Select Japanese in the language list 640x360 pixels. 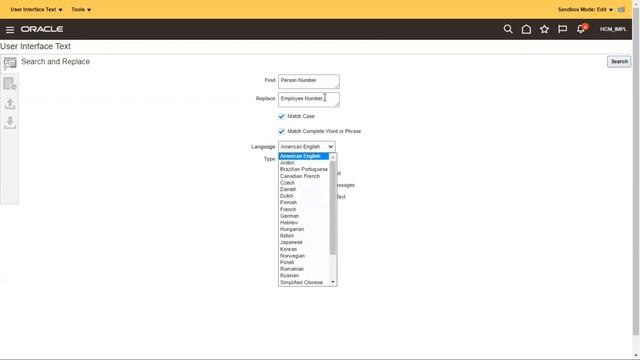coord(304,242)
